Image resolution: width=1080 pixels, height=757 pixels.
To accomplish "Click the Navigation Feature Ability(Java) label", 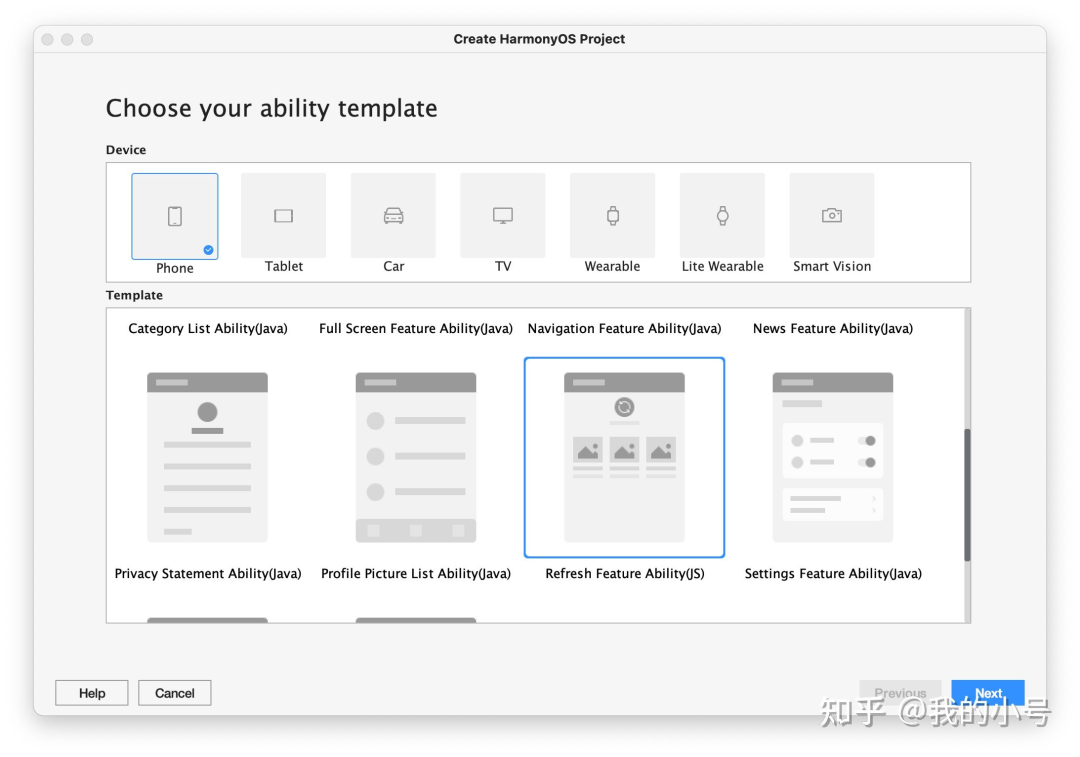I will (x=624, y=329).
